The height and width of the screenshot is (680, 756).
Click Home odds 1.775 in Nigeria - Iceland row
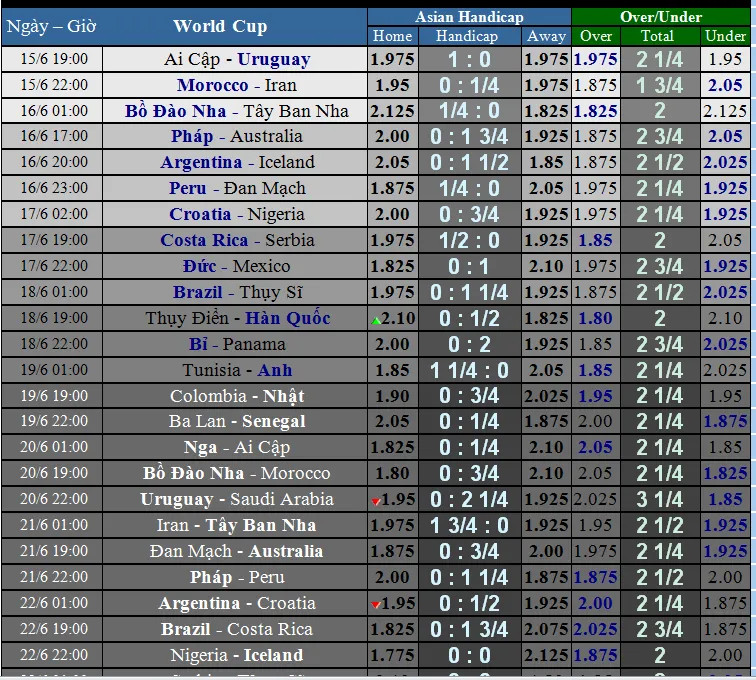392,656
